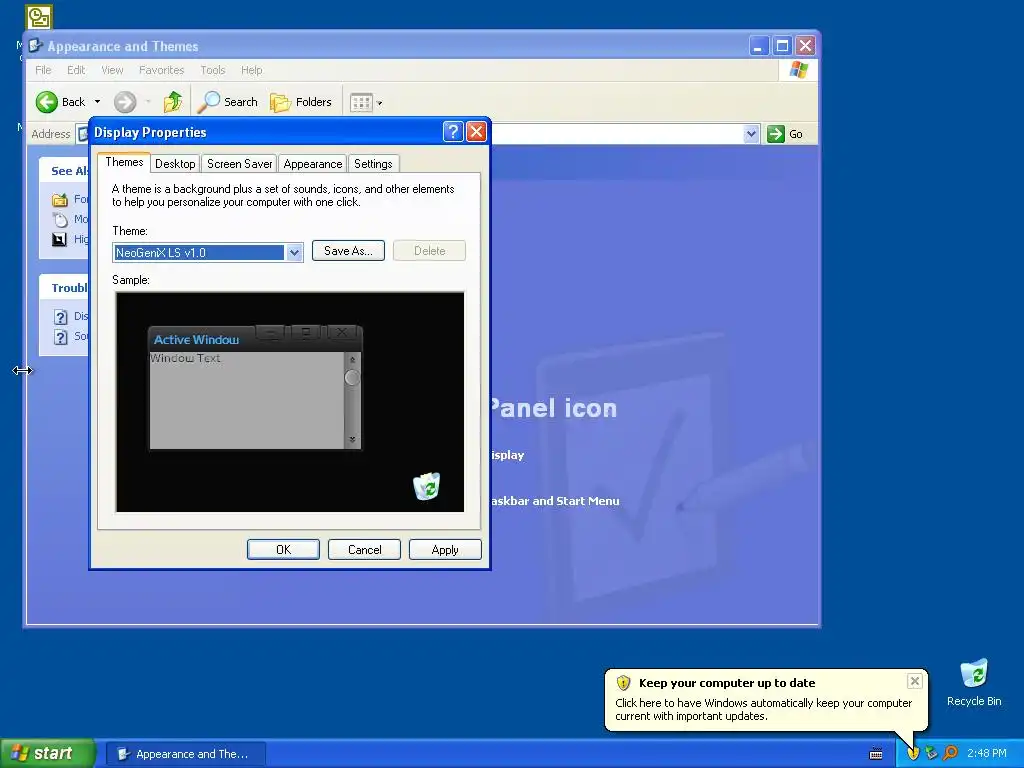This screenshot has width=1024, height=768.
Task: Click the Mouse Pointers icon in See Also
Action: pyautogui.click(x=60, y=219)
